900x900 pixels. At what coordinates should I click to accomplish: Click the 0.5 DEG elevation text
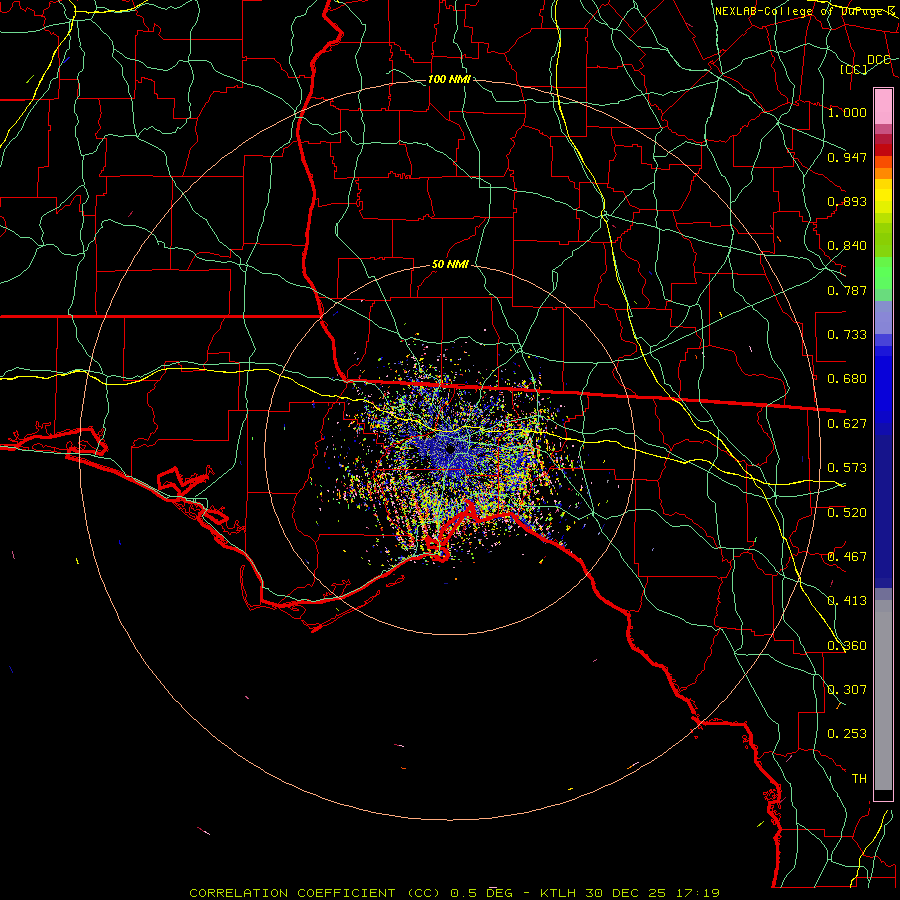click(x=481, y=893)
